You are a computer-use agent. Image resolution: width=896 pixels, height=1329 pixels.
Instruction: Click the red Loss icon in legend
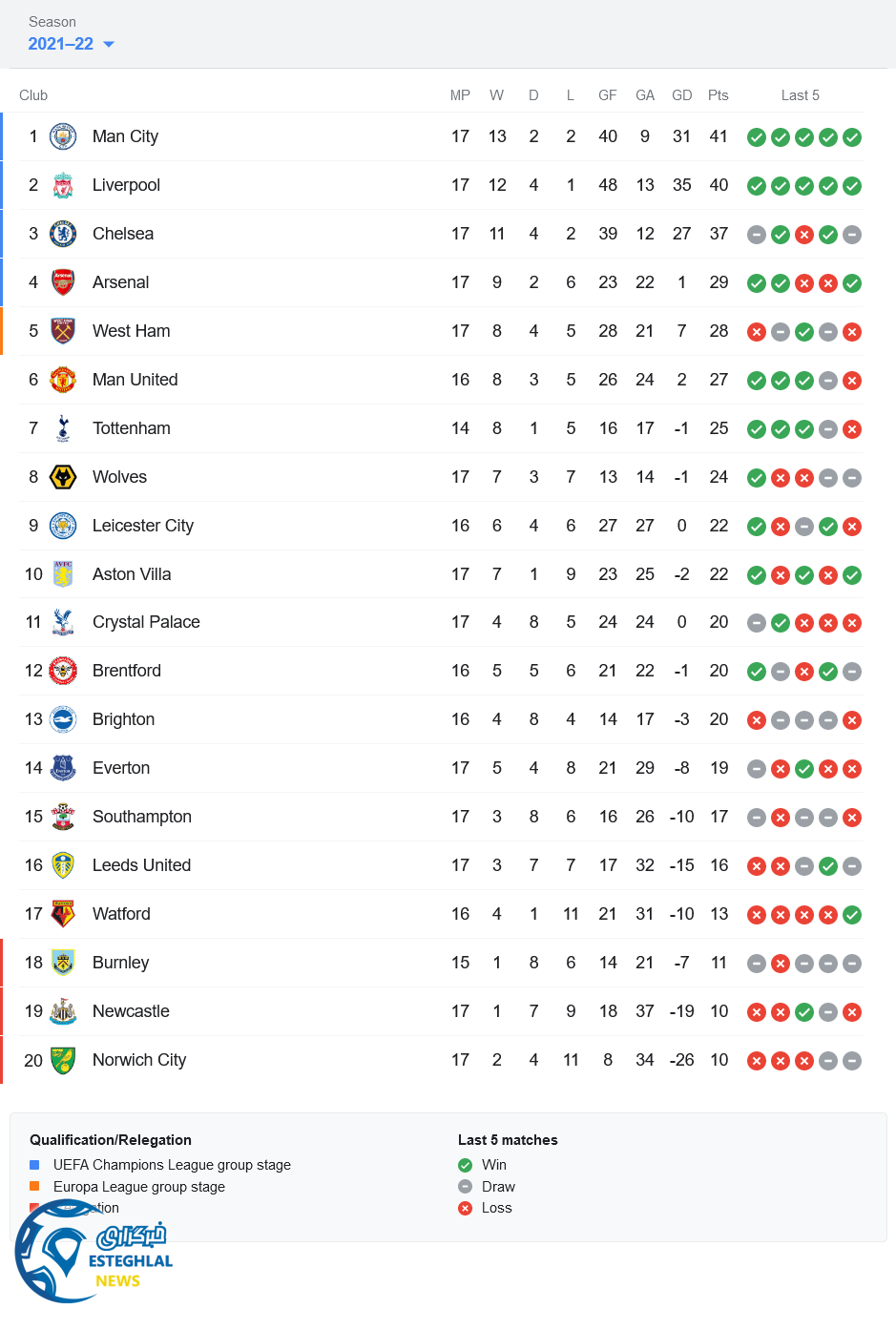click(x=466, y=1209)
